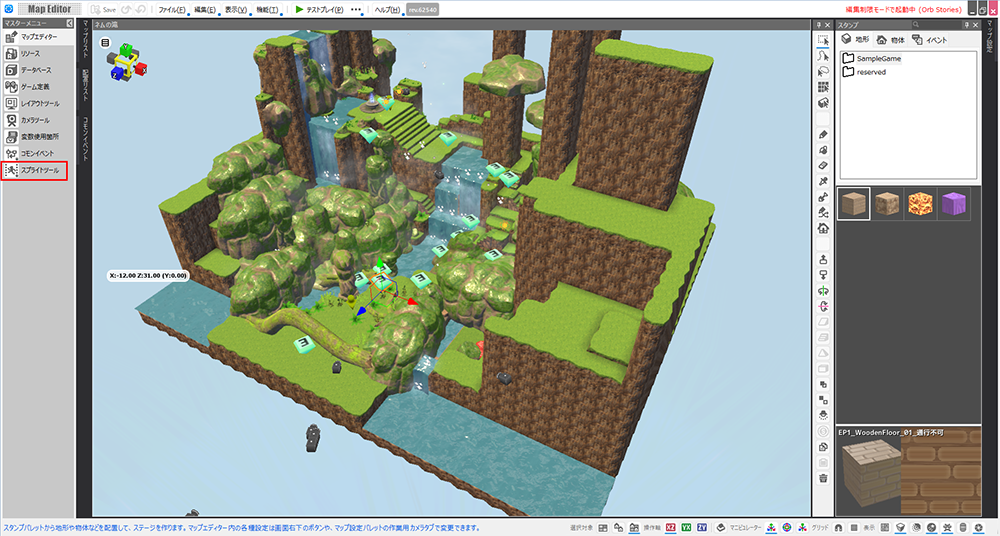Select the purple block stamp swatch
Screen dimensions: 1000x536
click(x=953, y=204)
